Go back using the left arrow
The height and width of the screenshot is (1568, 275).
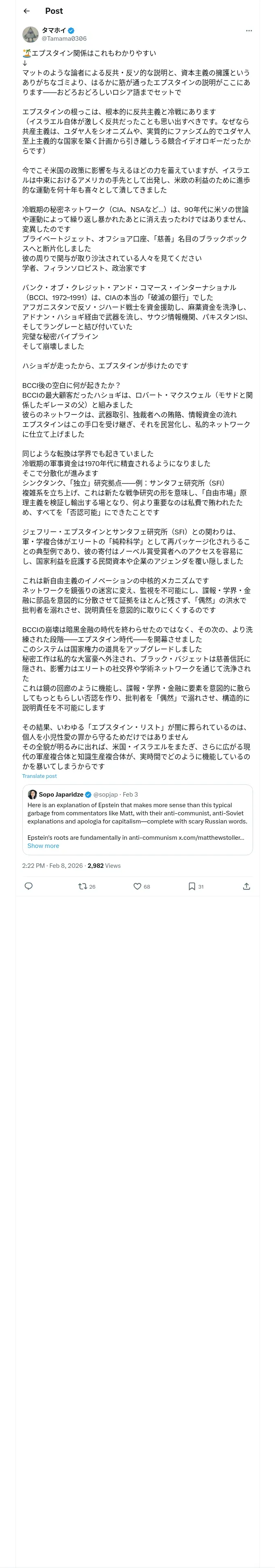[x=26, y=11]
